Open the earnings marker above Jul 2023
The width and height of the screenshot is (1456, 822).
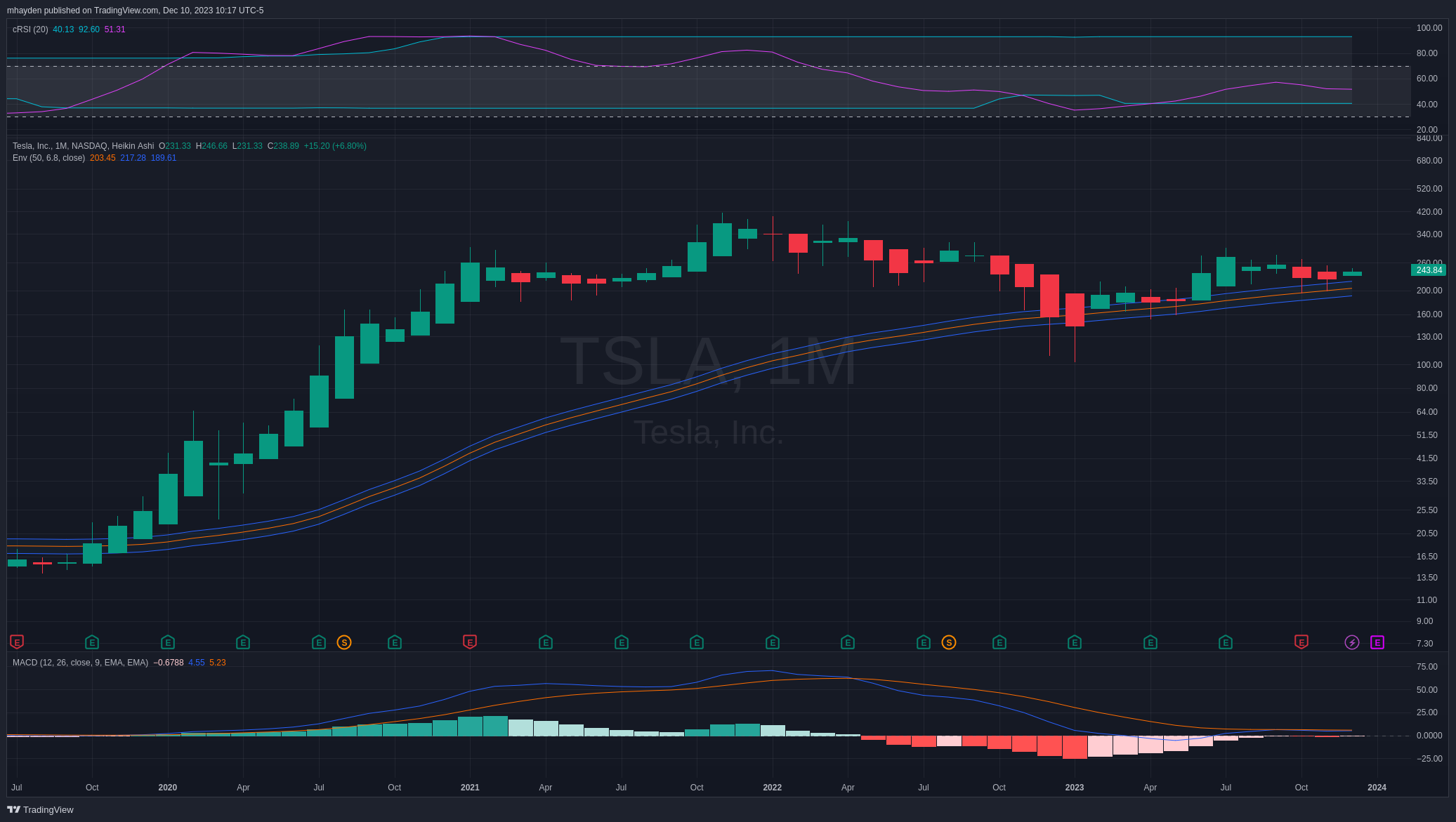coord(1226,642)
